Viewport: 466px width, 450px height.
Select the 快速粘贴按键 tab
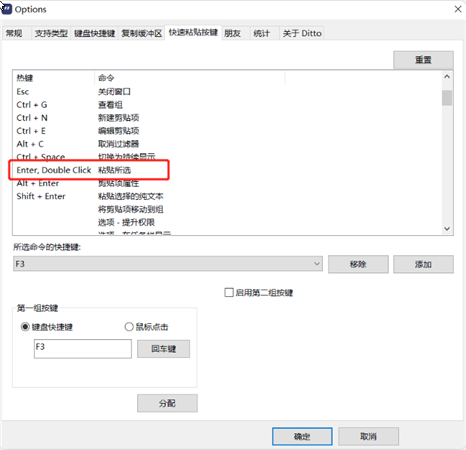click(193, 32)
